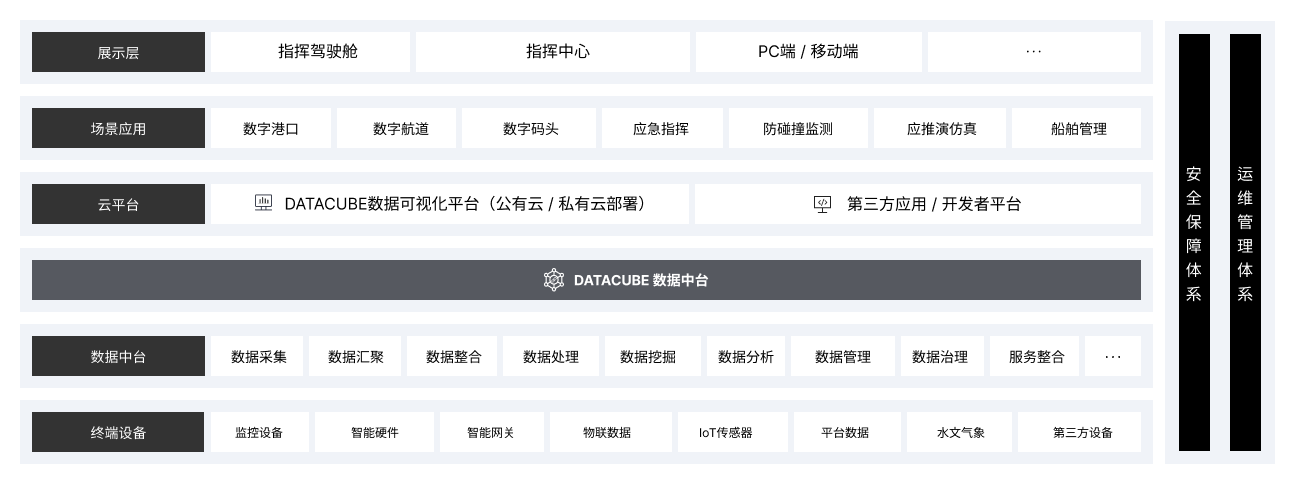Screen dimensions: 1295x484
Task: Select the 指挥驾驶舱 block
Action: point(310,52)
